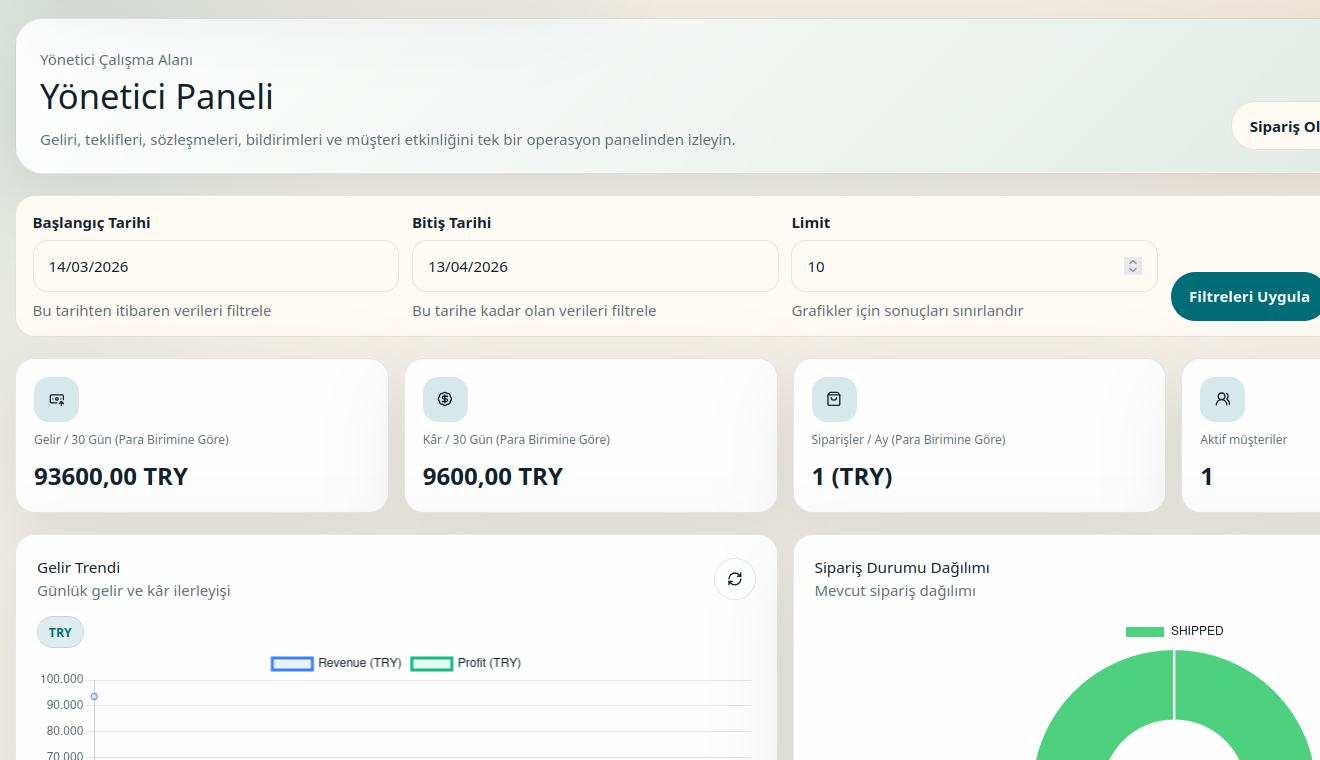The image size is (1320, 760).
Task: Click the Sipariş Durumu Dağılımı title
Action: [902, 568]
